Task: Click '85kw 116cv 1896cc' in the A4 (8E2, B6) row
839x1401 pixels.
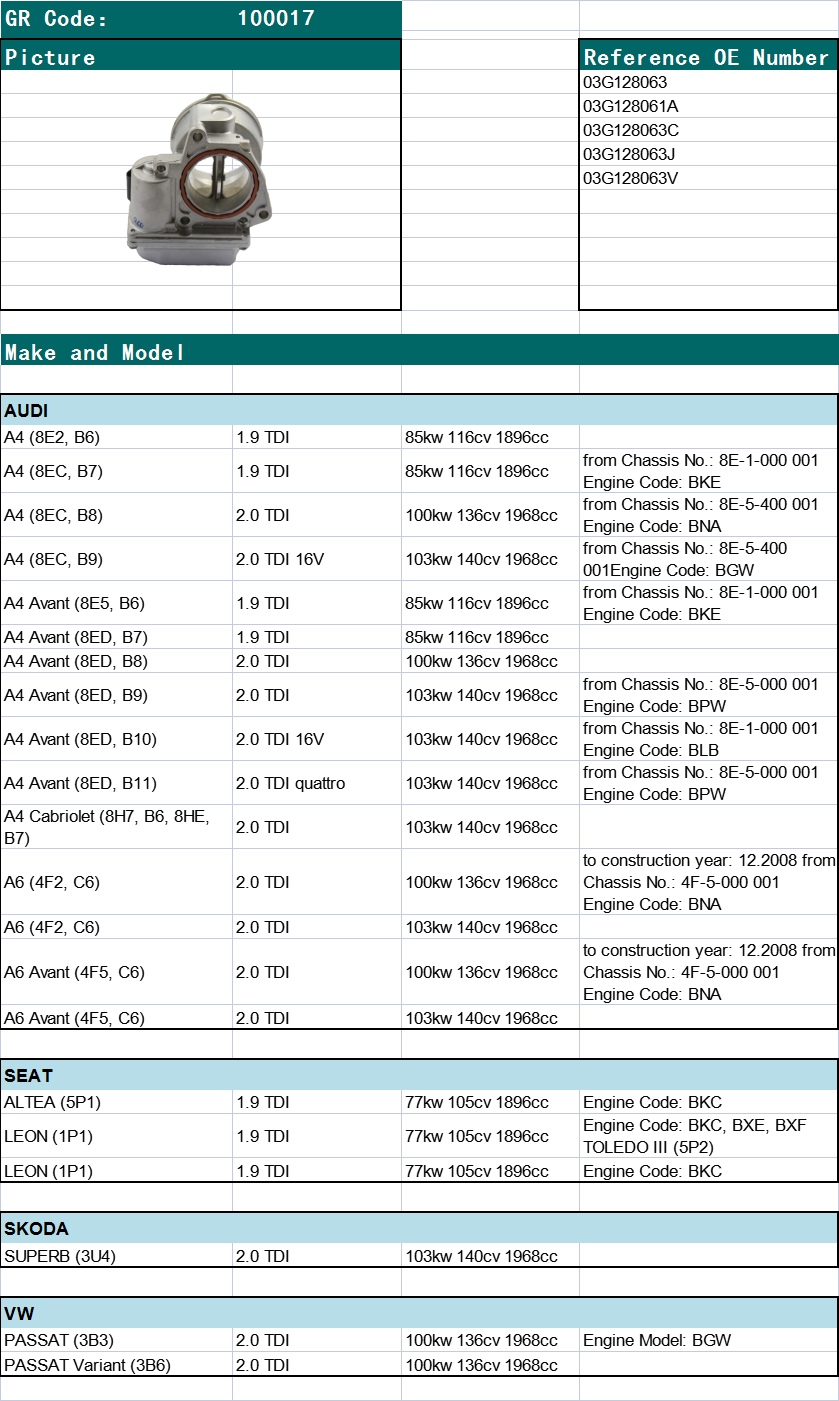Action: click(x=490, y=437)
